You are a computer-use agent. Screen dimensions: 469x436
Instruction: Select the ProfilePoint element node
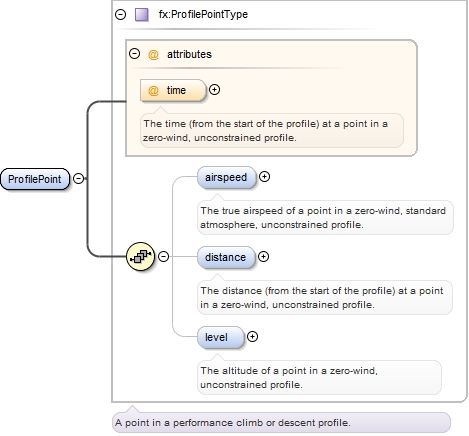pos(35,179)
